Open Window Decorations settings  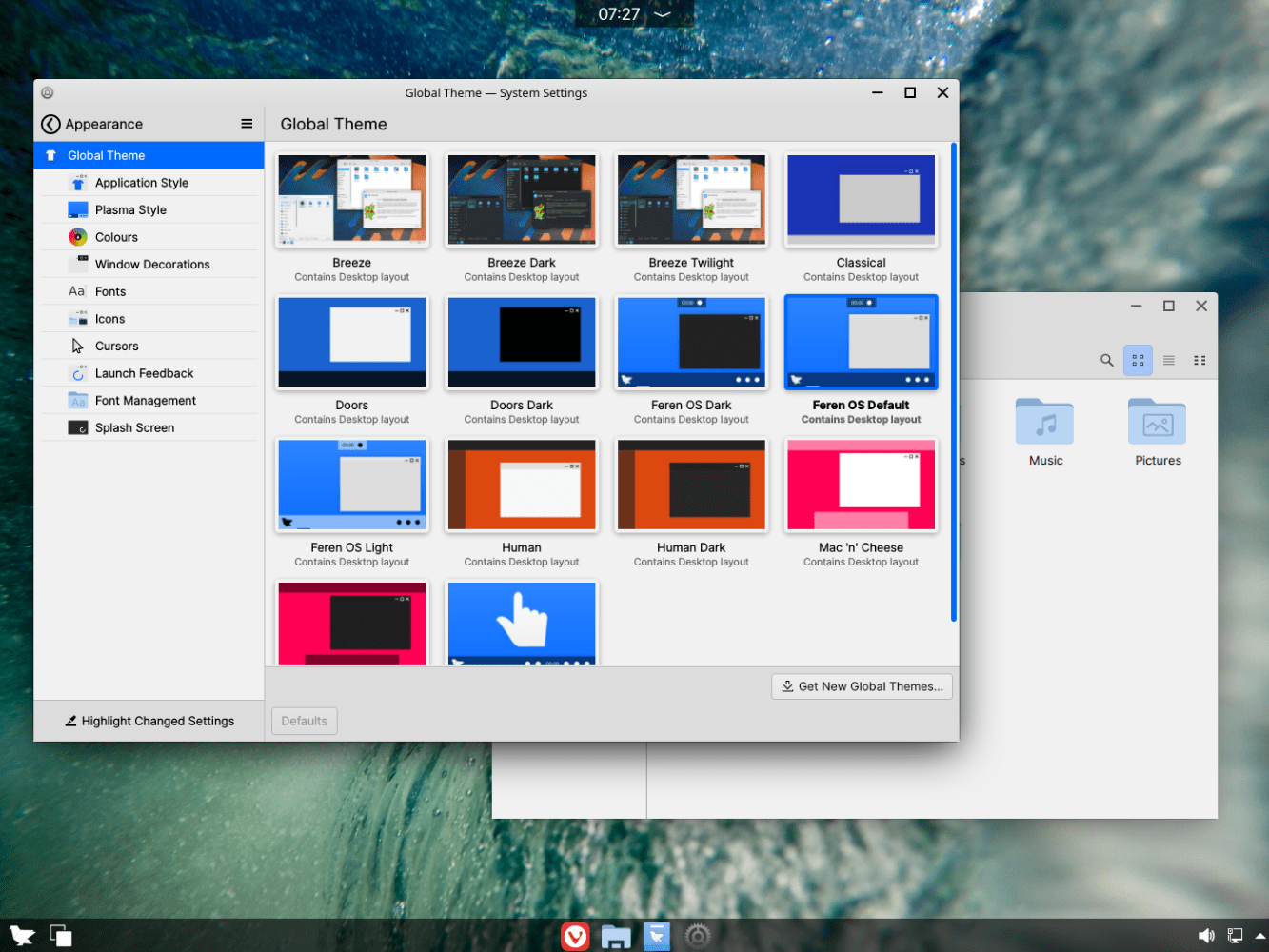click(x=152, y=264)
